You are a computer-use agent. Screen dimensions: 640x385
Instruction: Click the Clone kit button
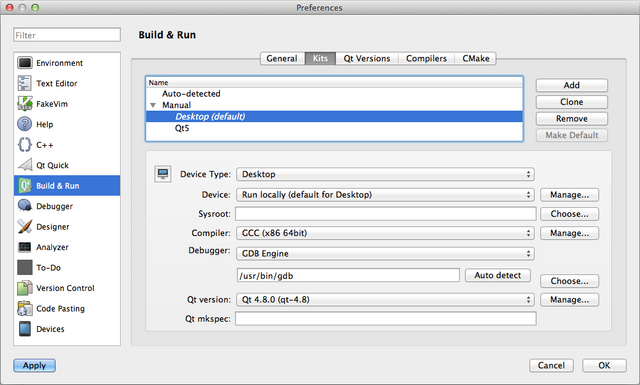(x=571, y=102)
